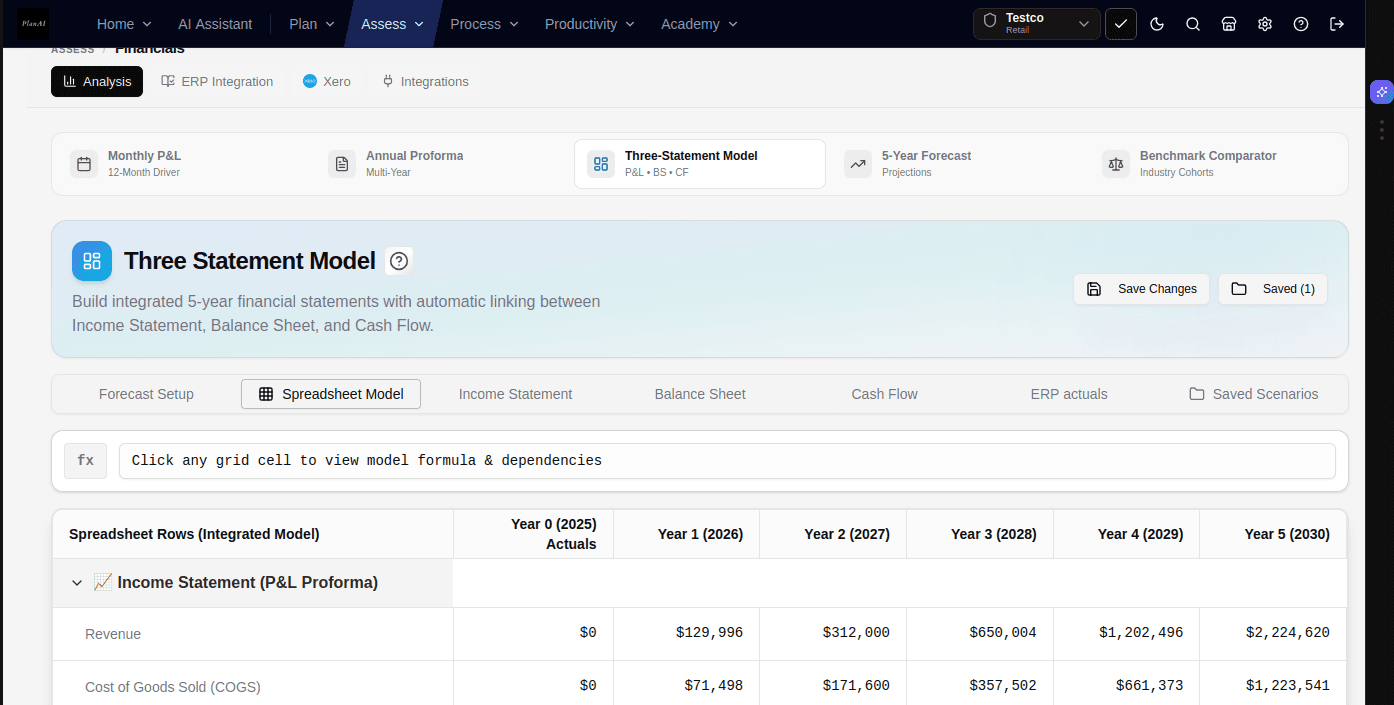Click the question mark beside Three Statement Model
The height and width of the screenshot is (705, 1394).
(399, 261)
